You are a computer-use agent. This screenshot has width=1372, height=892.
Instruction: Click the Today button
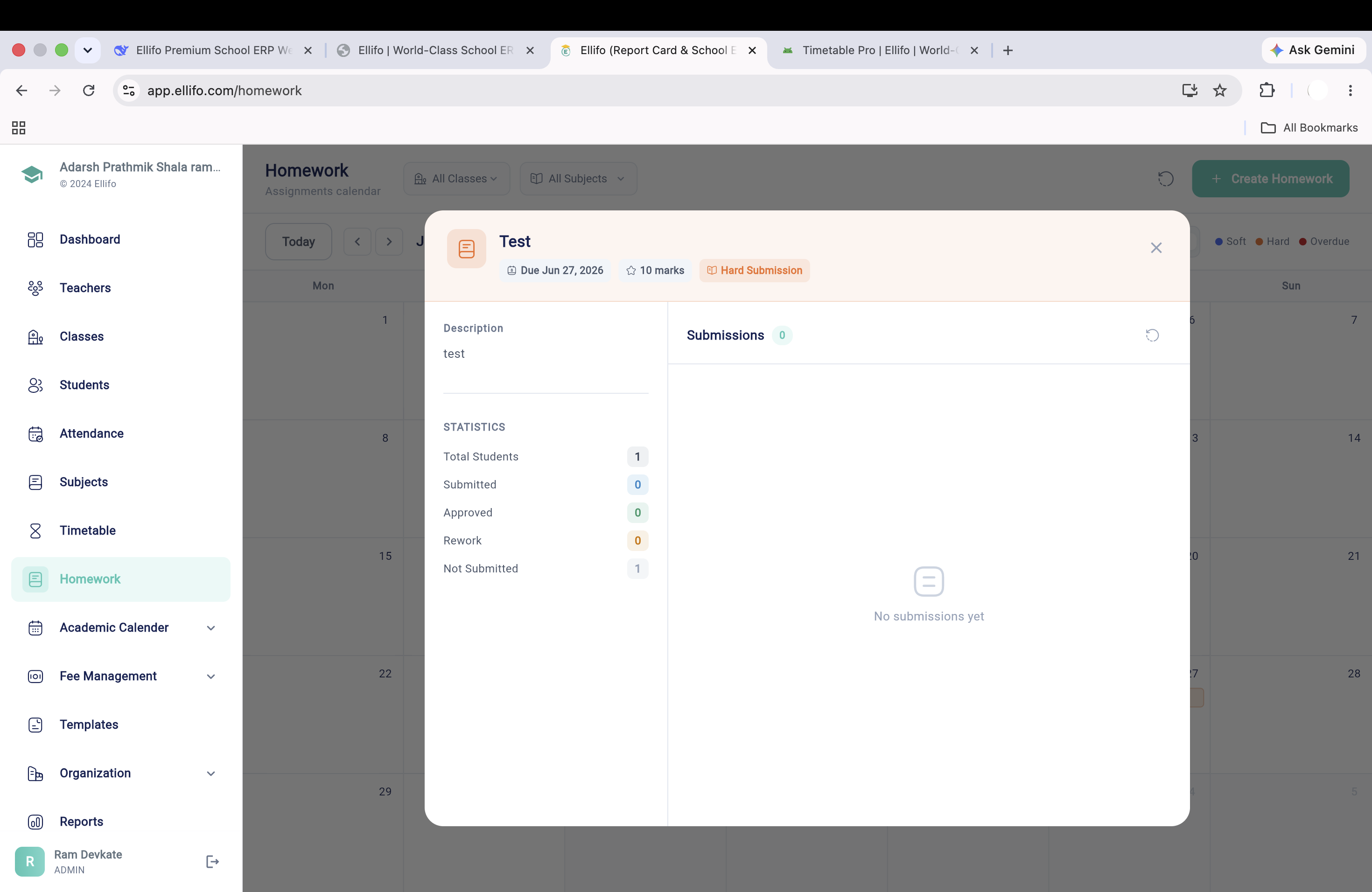click(x=298, y=242)
